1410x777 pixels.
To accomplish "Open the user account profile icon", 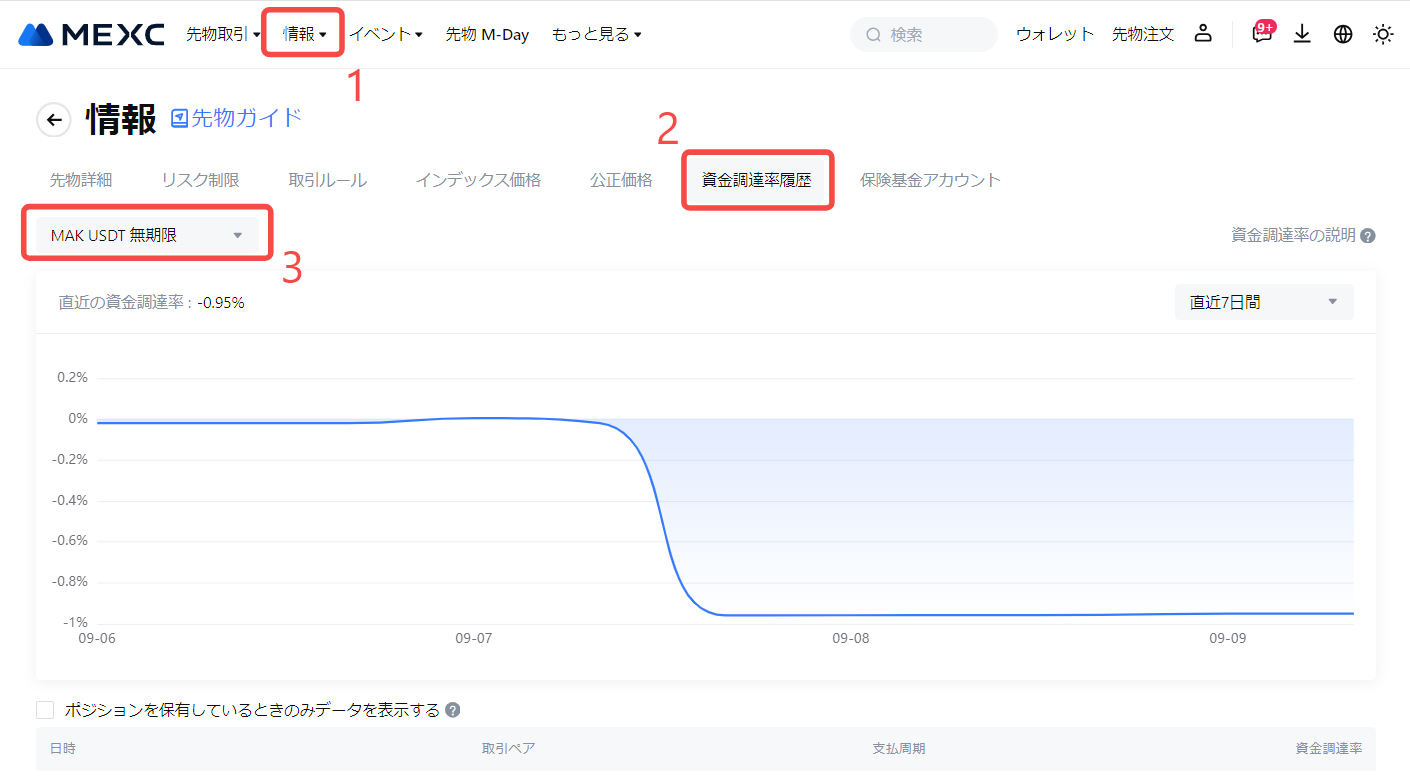I will 1203,34.
